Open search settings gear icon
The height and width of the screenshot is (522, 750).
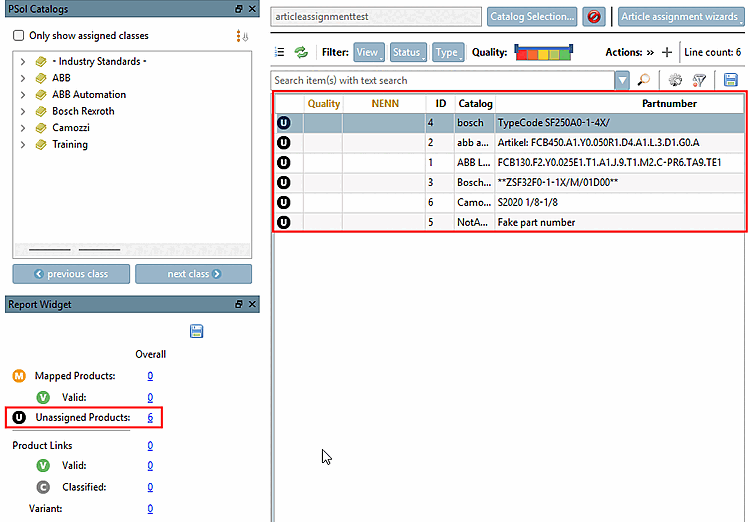click(x=675, y=80)
